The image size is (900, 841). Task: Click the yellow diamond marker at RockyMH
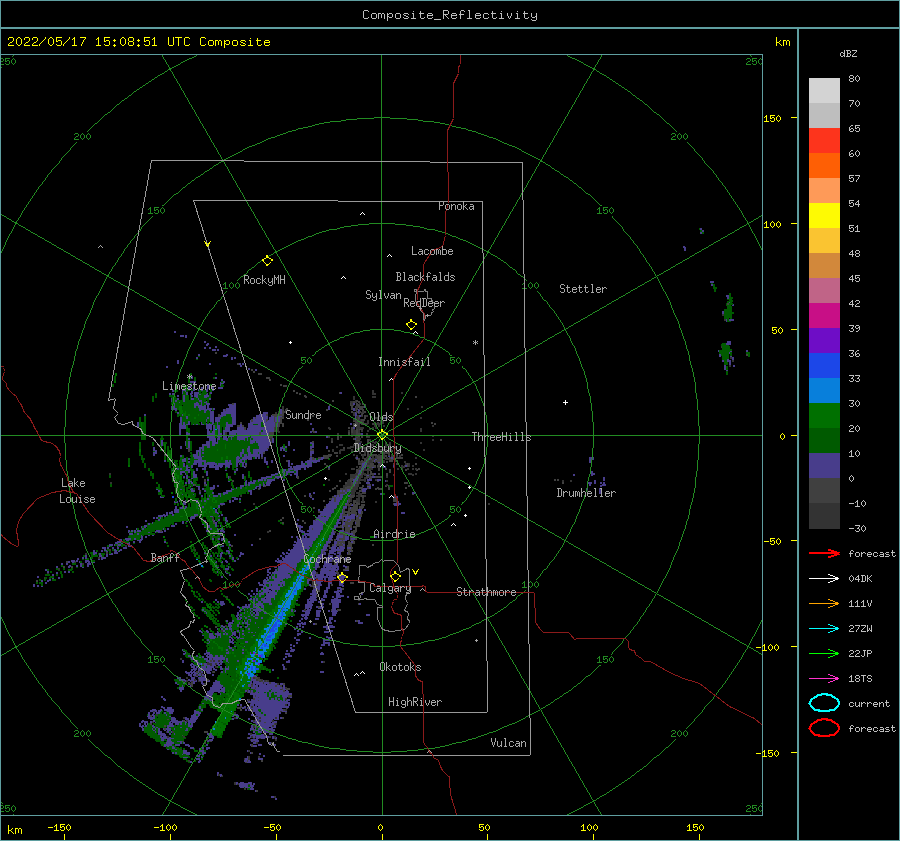click(x=267, y=261)
